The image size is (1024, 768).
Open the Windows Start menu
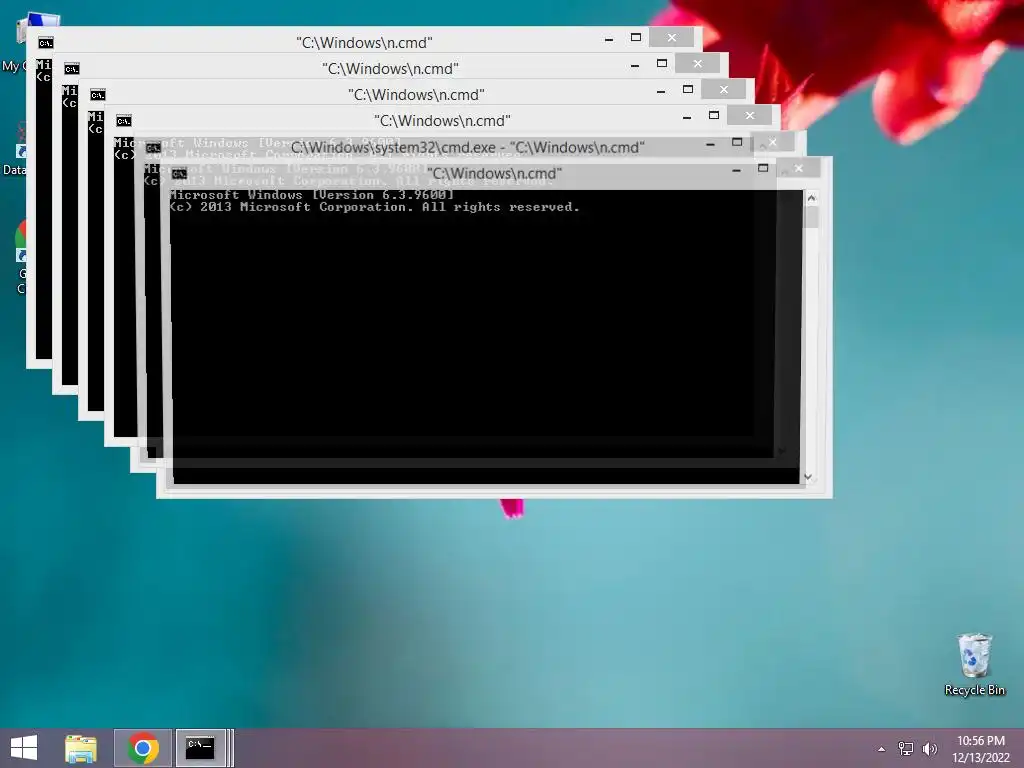click(x=24, y=748)
